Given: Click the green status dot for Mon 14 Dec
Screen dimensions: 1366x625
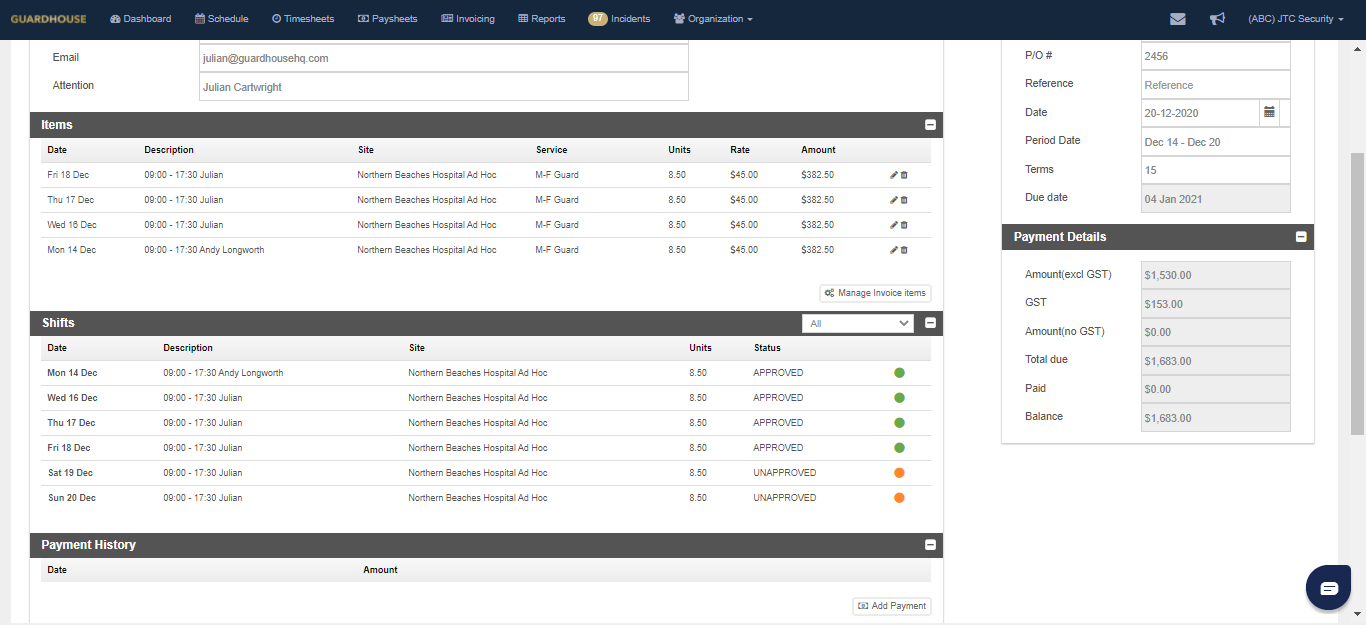Looking at the screenshot, I should click(899, 373).
